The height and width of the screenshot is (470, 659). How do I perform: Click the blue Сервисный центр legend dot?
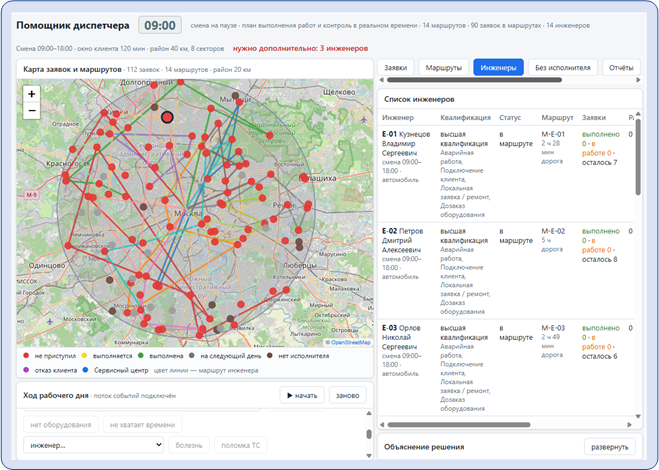(85, 370)
